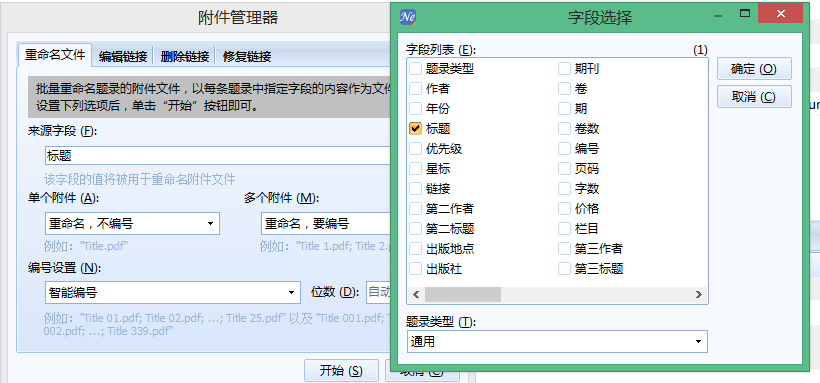The image size is (820, 383).
Task: Enable the 年份 field checkbox
Action: (415, 108)
